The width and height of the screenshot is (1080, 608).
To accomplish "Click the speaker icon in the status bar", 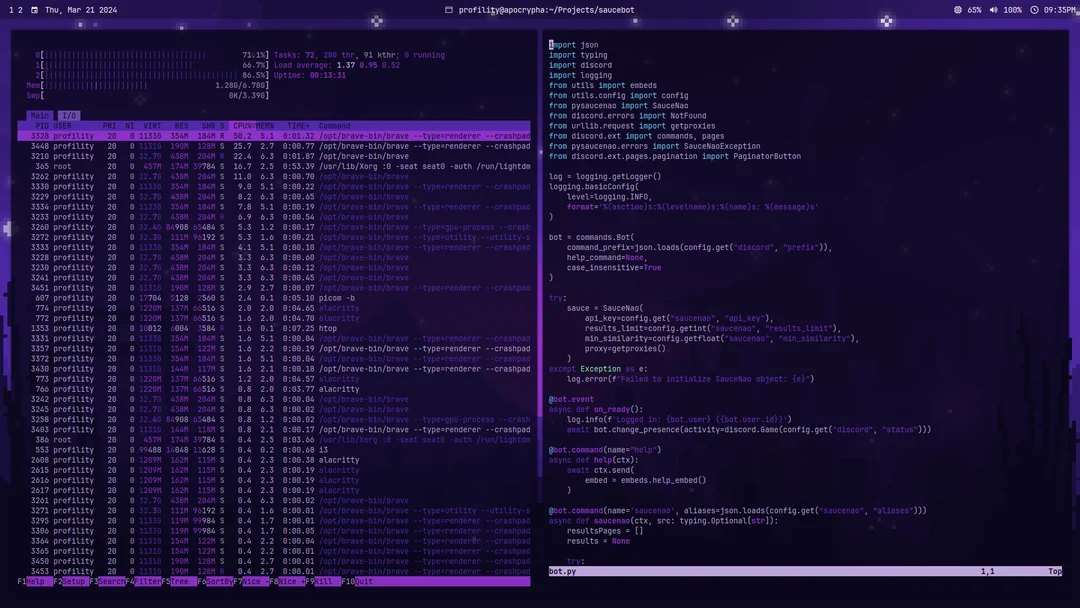I will [993, 9].
